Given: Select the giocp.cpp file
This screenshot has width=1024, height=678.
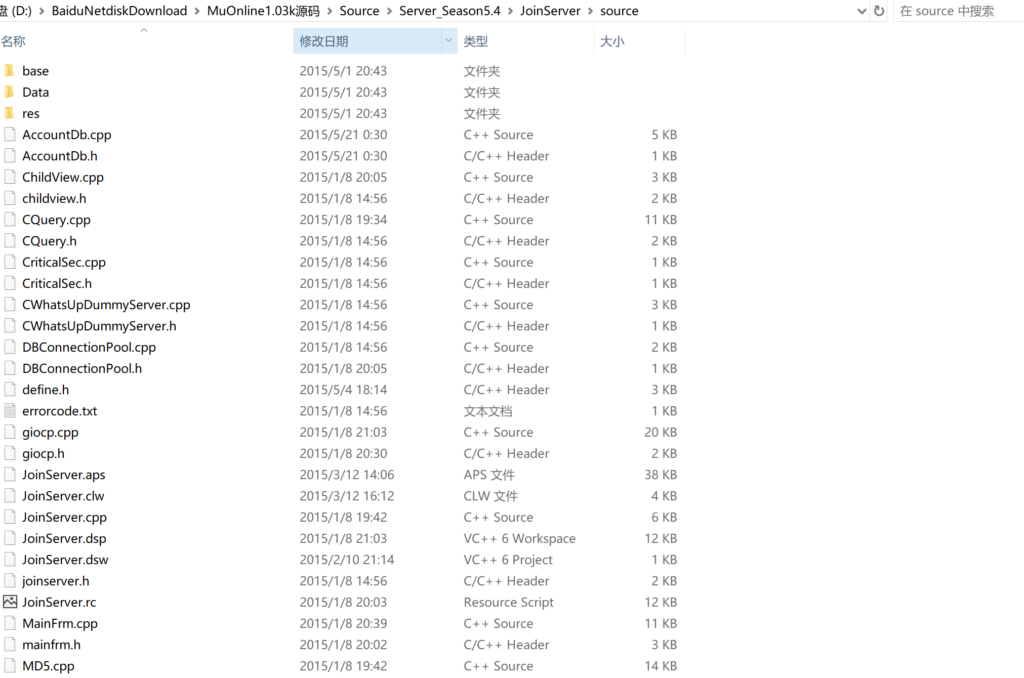Looking at the screenshot, I should 50,432.
